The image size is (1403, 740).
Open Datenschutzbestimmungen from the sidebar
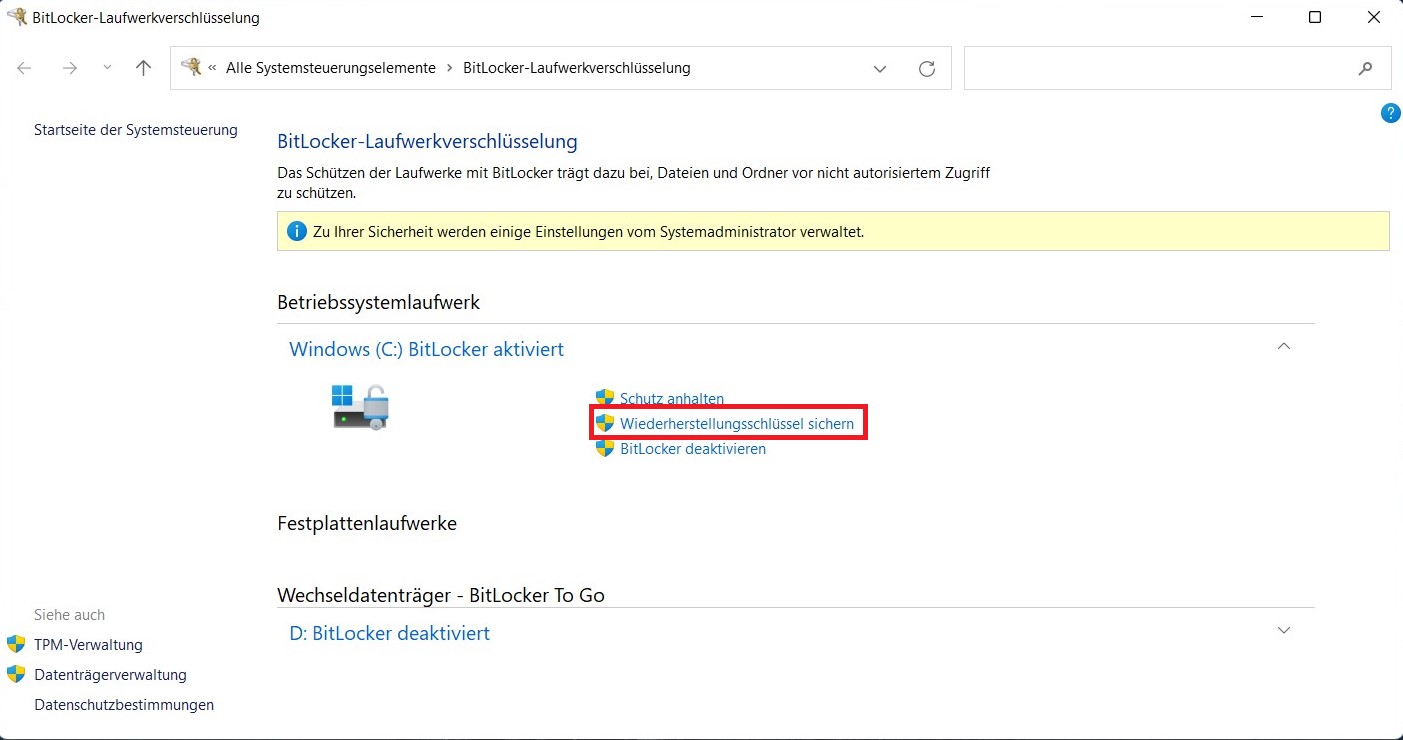pos(124,704)
